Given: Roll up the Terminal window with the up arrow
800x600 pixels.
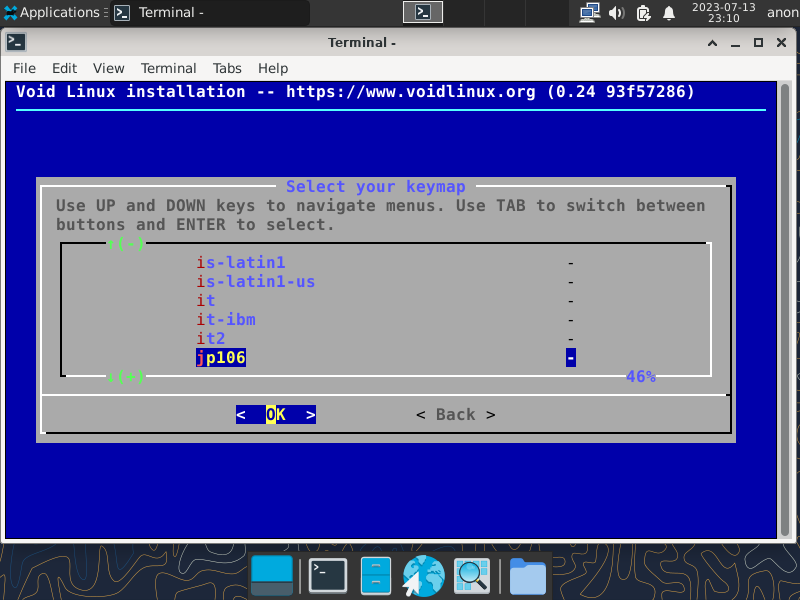Looking at the screenshot, I should (x=712, y=43).
